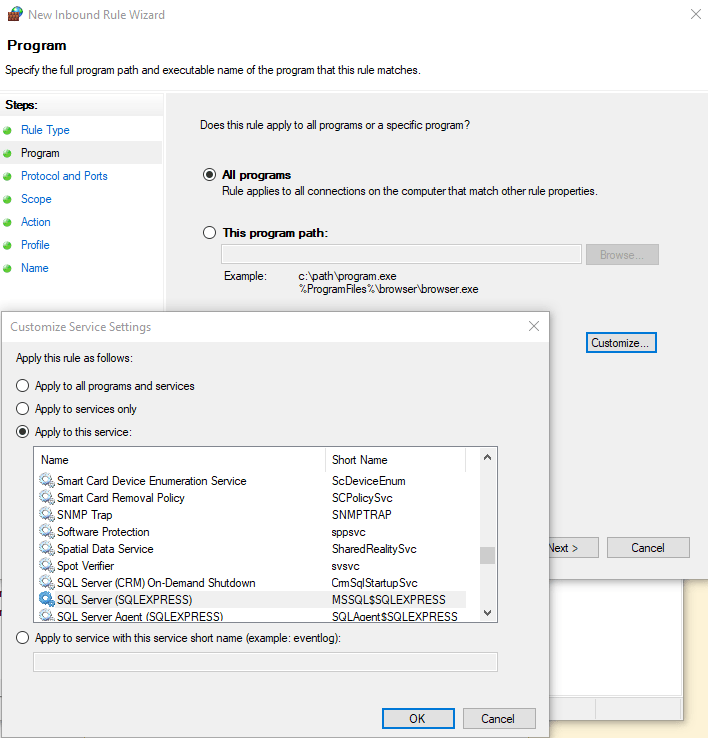Click the SNMP Trap service gear icon

pyautogui.click(x=47, y=514)
